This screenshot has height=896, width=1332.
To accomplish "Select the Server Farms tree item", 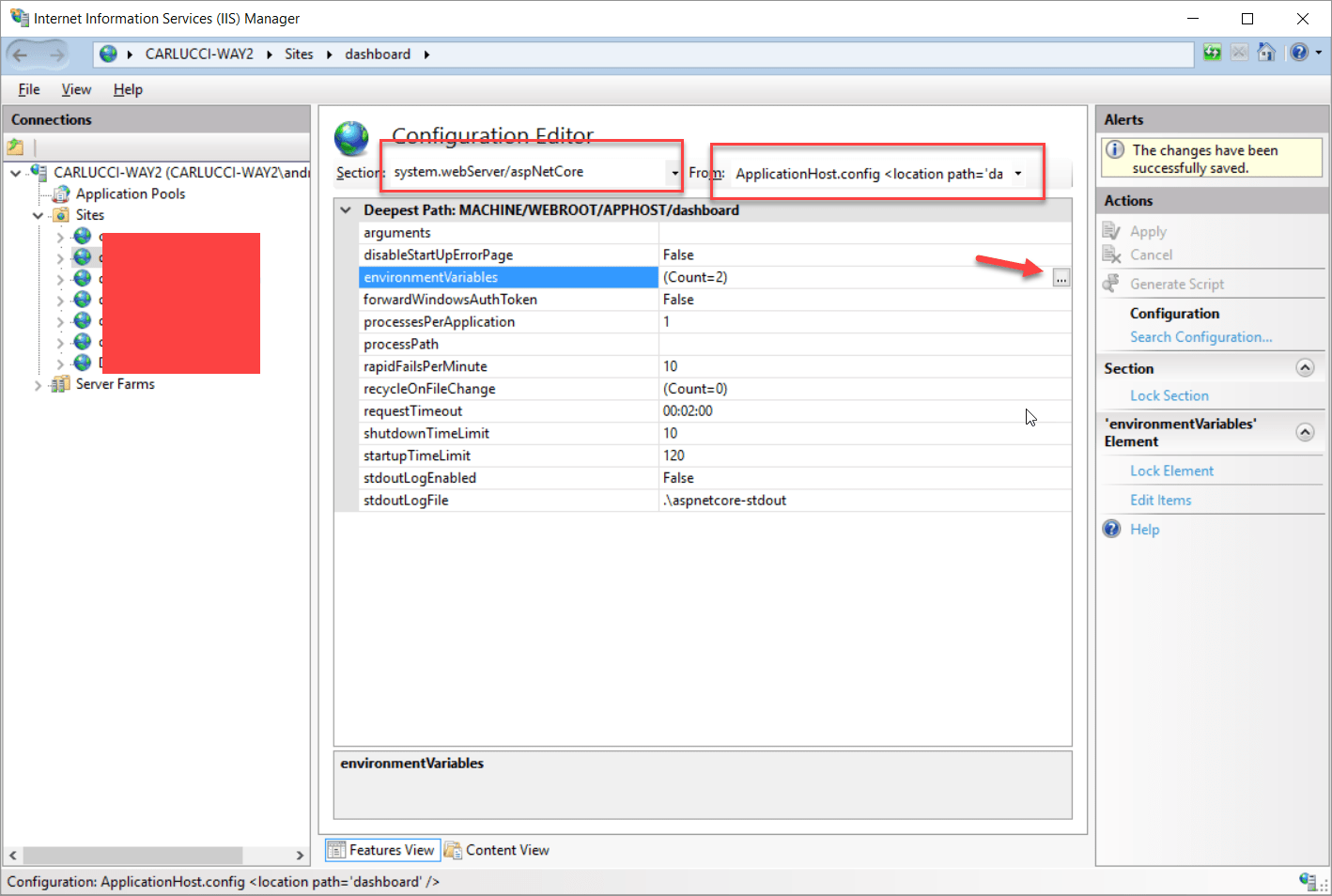I will pyautogui.click(x=115, y=384).
